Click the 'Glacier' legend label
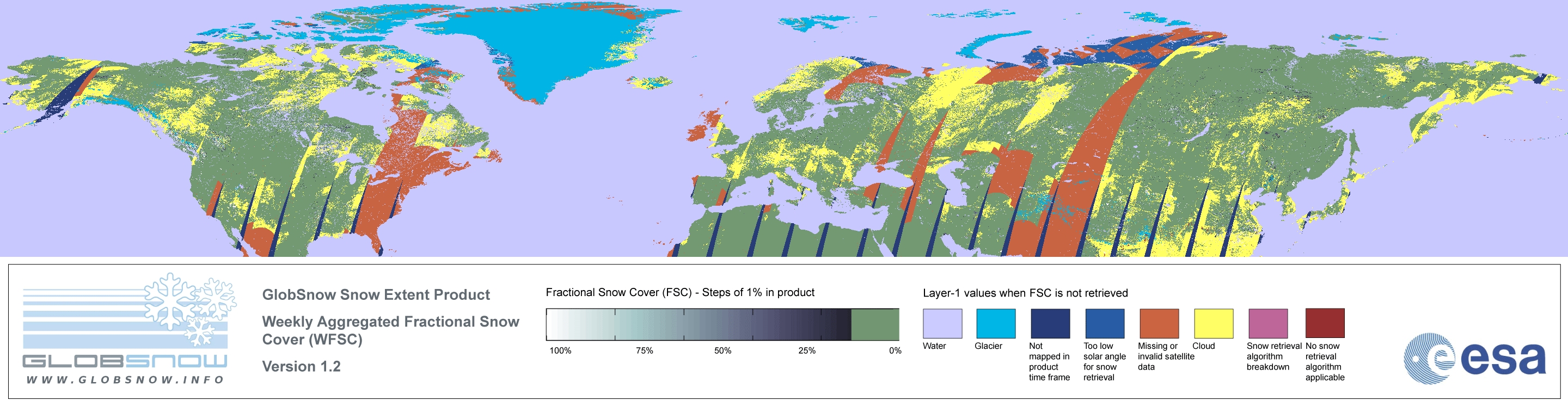Image resolution: width=1568 pixels, height=406 pixels. (989, 346)
